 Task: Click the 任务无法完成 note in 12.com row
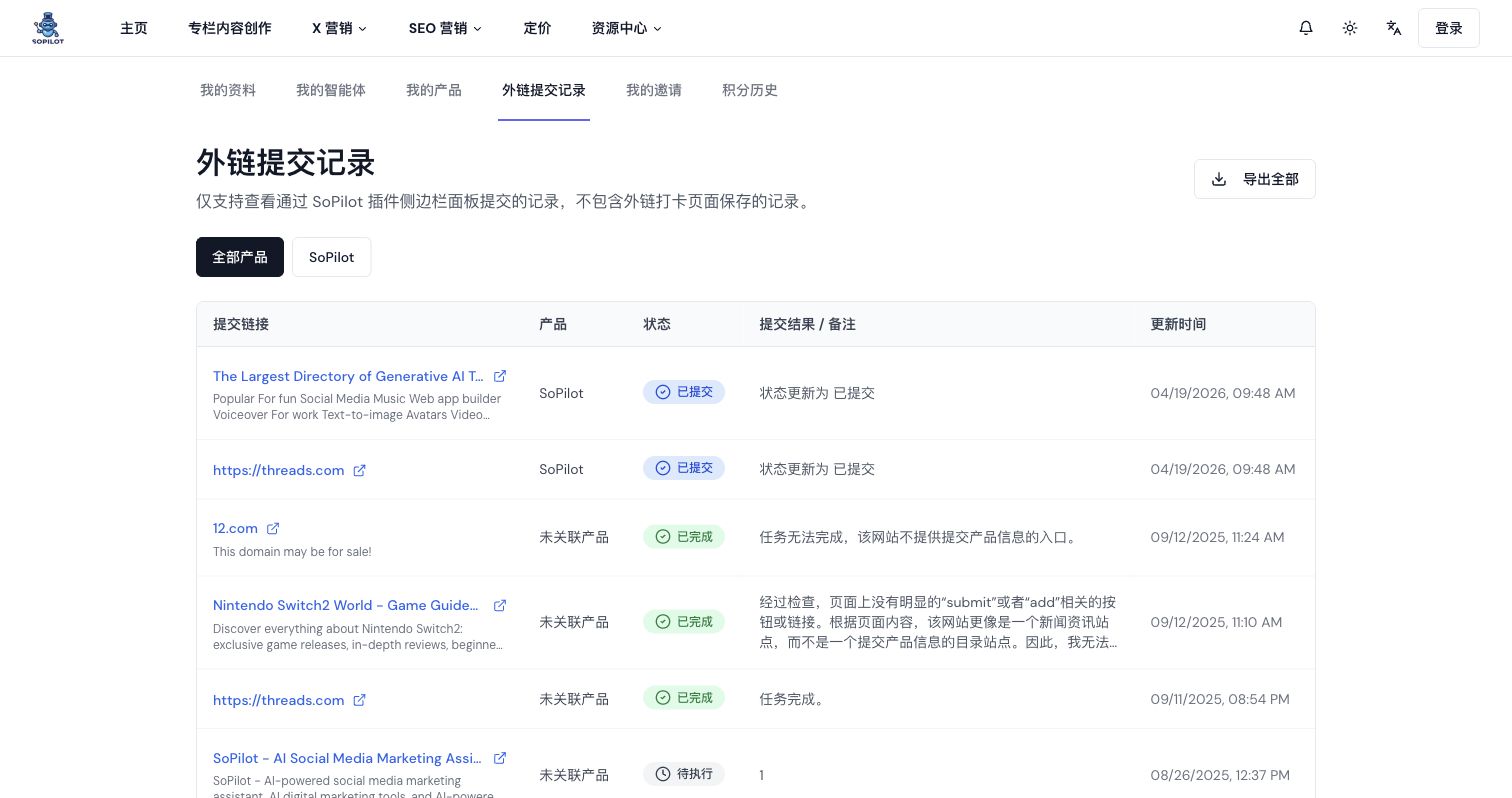coord(920,537)
